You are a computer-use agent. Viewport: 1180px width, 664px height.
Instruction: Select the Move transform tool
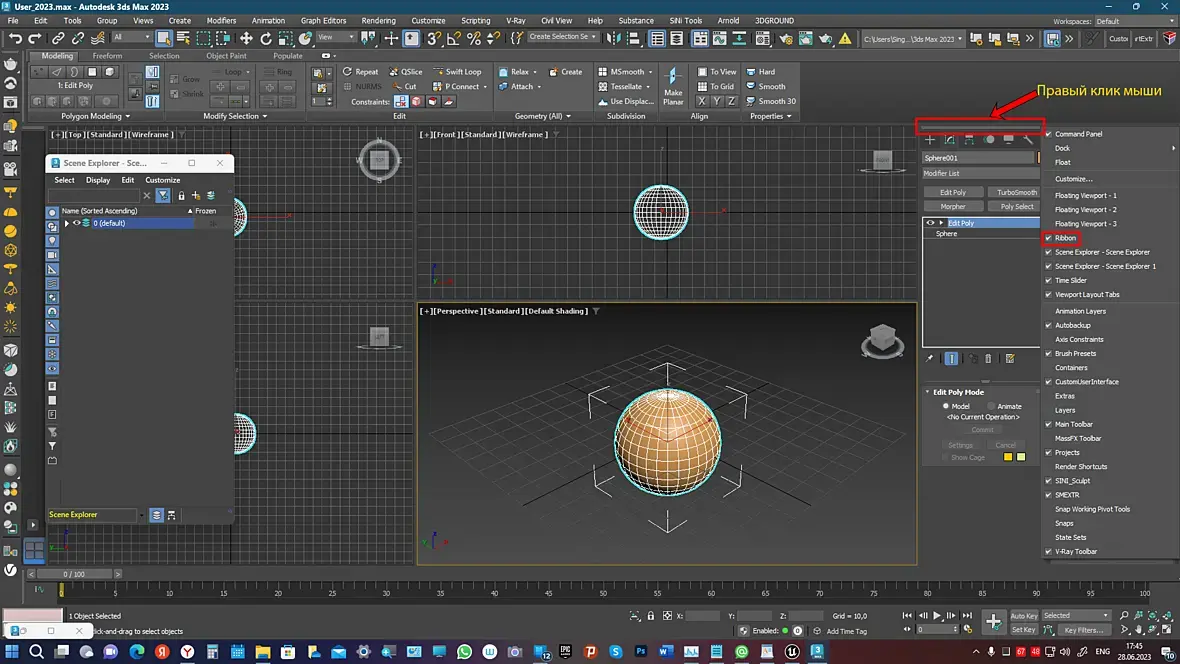pos(246,38)
